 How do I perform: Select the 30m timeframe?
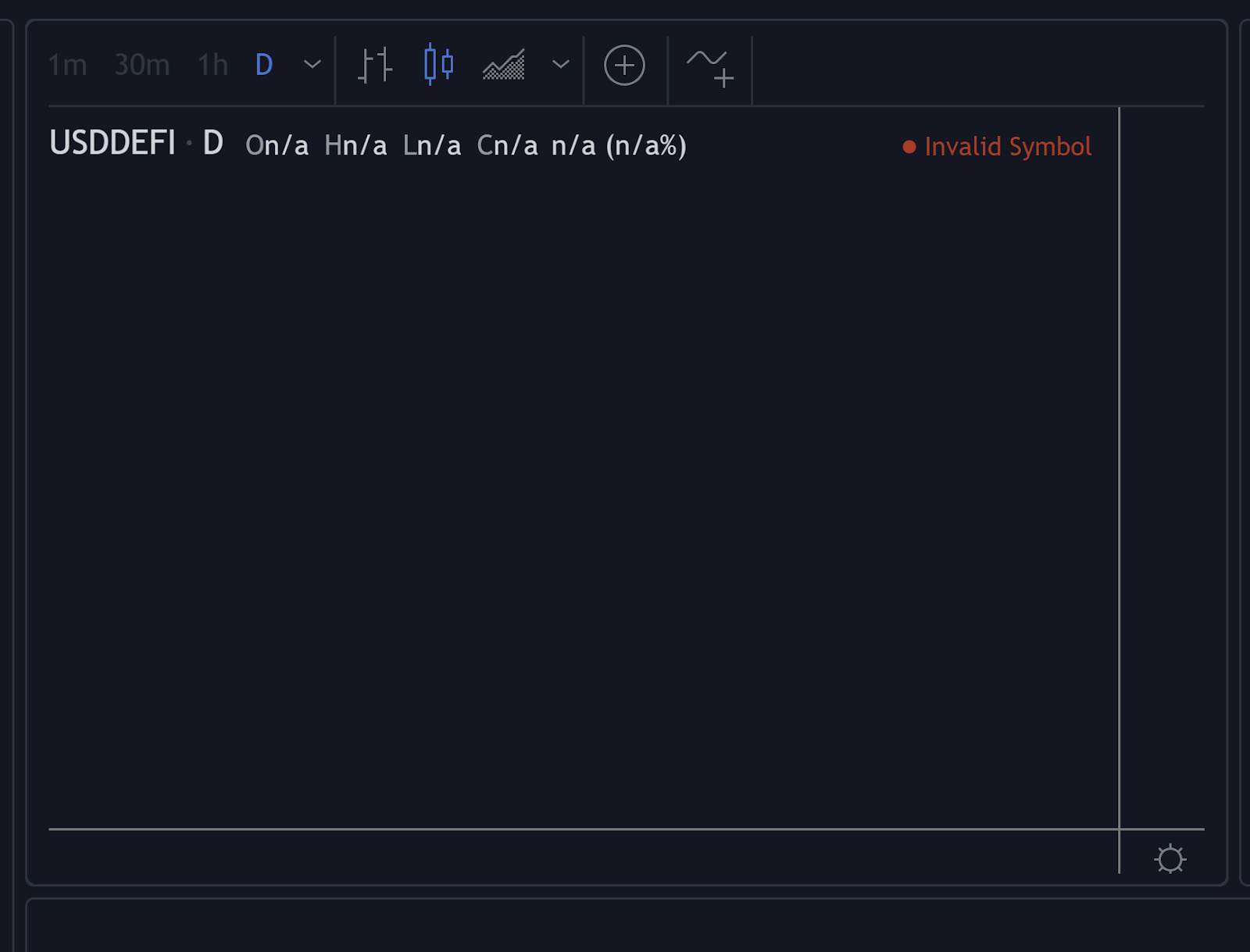point(142,65)
